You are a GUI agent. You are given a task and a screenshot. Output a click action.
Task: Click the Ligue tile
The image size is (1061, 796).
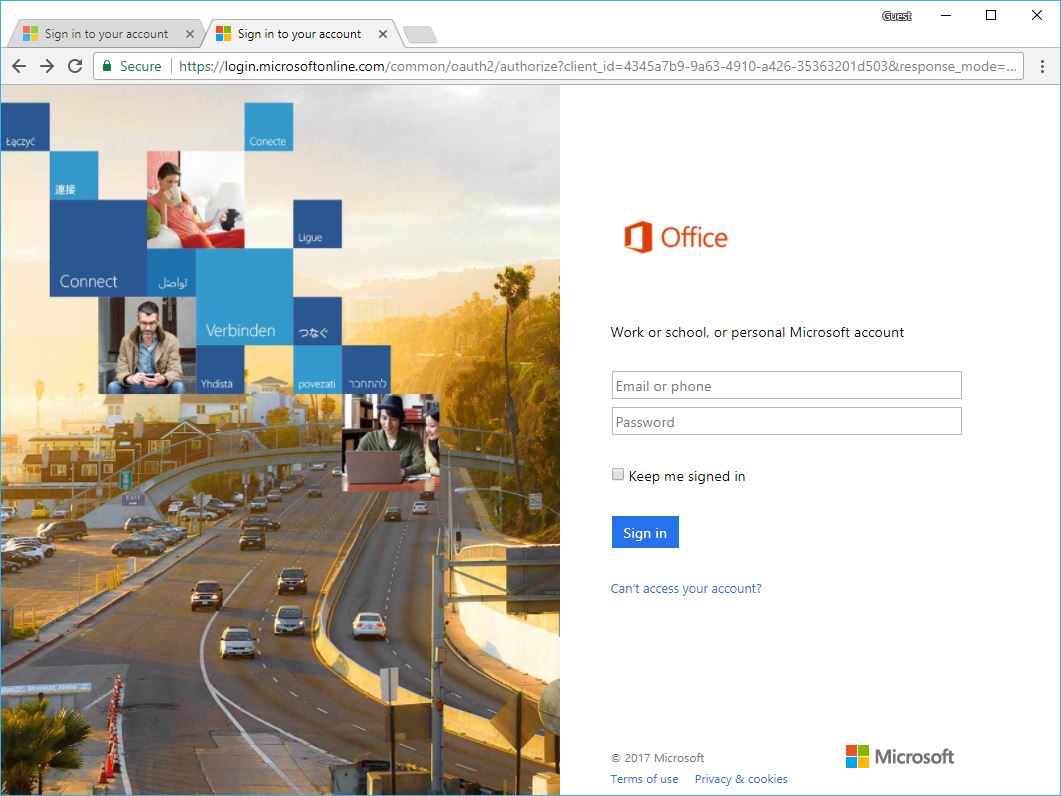click(x=317, y=224)
